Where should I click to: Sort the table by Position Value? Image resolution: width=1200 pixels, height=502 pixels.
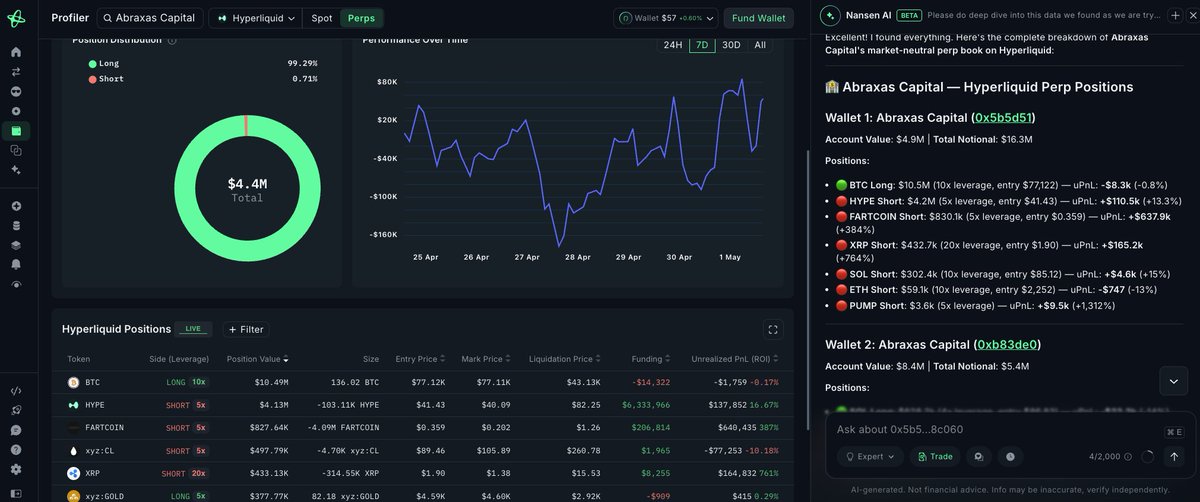[x=258, y=359]
